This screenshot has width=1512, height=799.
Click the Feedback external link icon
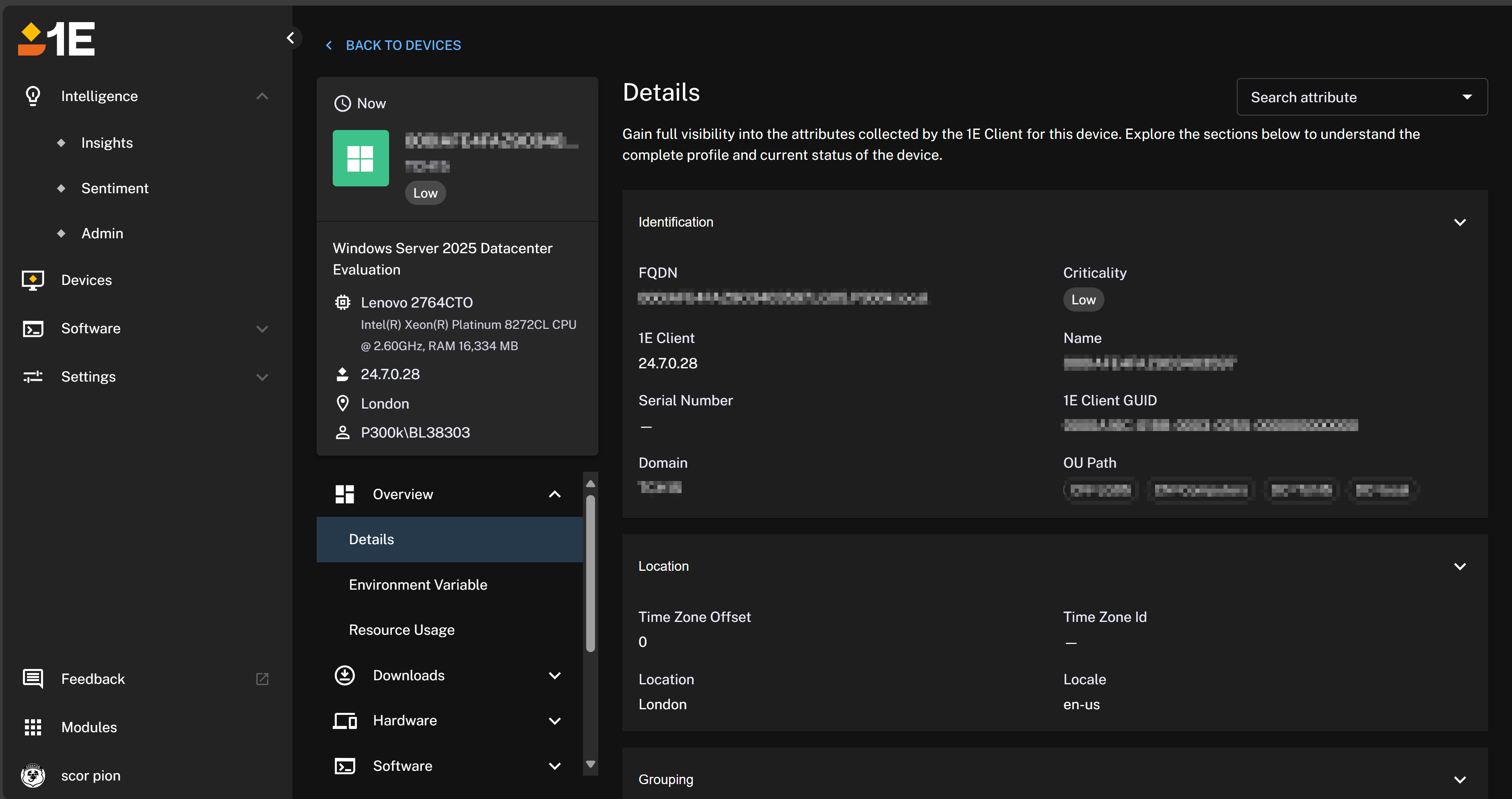click(262, 679)
